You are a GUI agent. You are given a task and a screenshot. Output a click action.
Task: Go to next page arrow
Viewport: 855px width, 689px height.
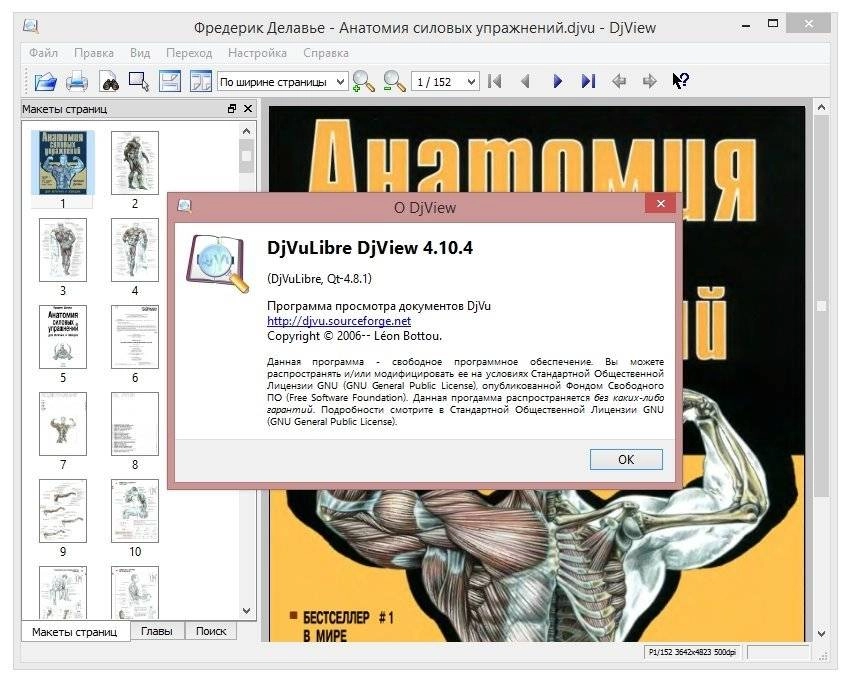click(x=557, y=82)
